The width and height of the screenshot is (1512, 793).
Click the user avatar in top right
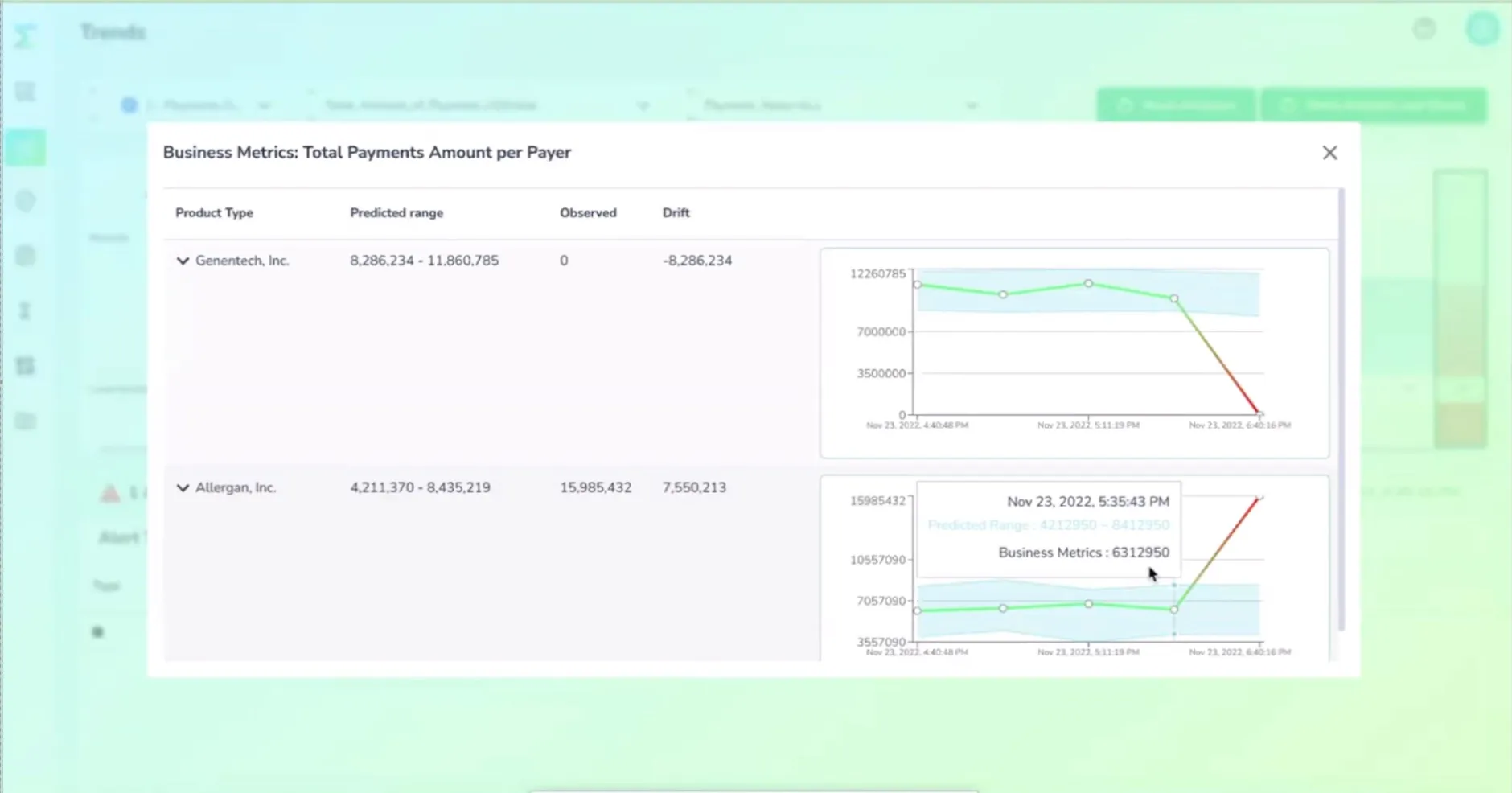(x=1481, y=29)
